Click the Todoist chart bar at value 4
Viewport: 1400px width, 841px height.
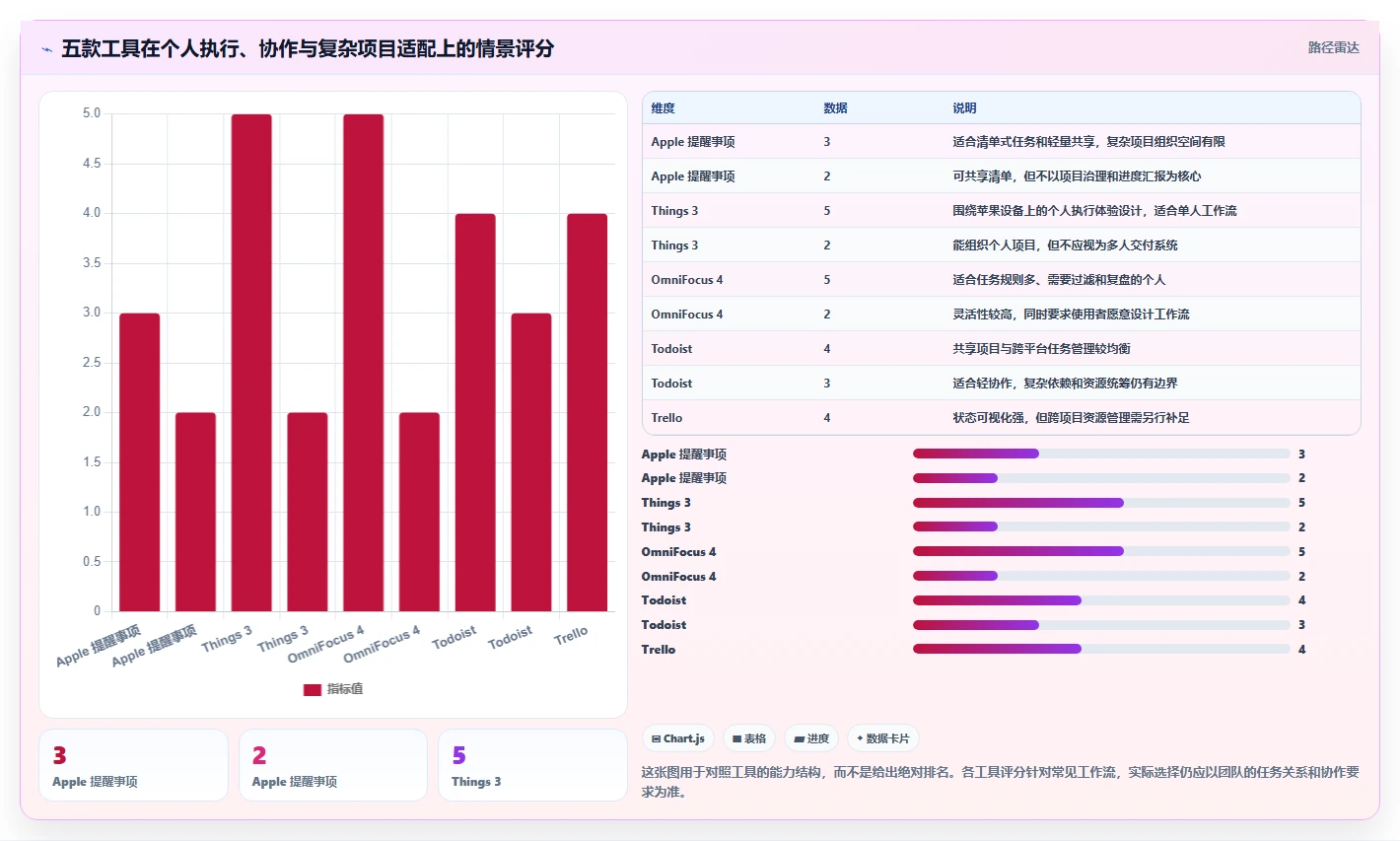[x=475, y=412]
